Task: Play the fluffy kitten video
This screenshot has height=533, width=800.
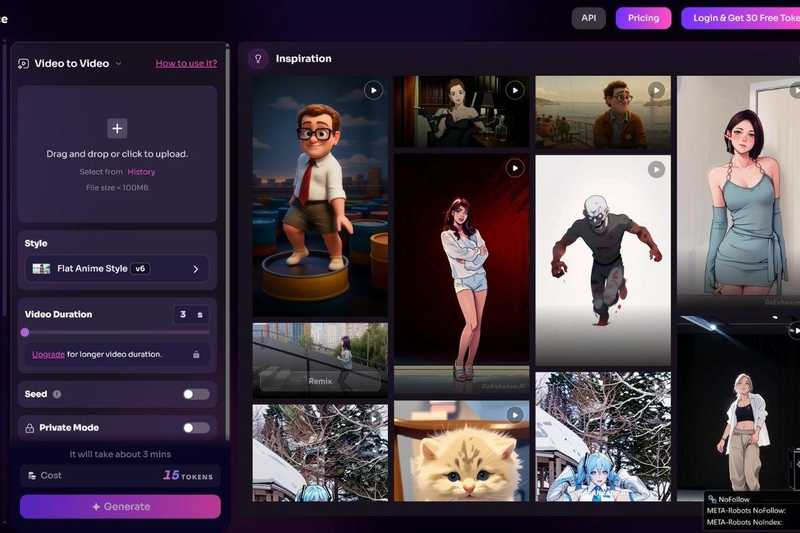Action: click(x=515, y=415)
